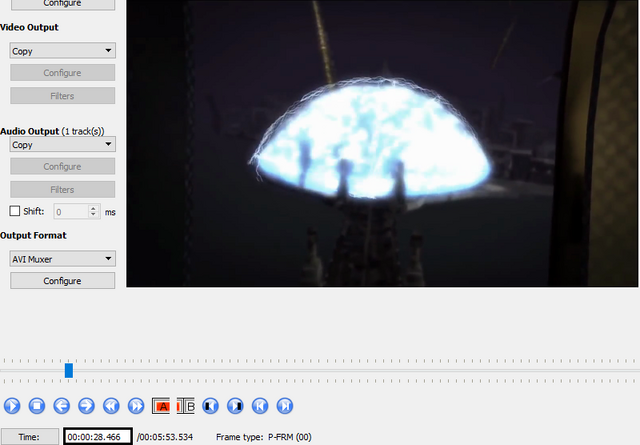Seek to next black frame icon
The height and width of the screenshot is (445, 640).
[x=235, y=406]
